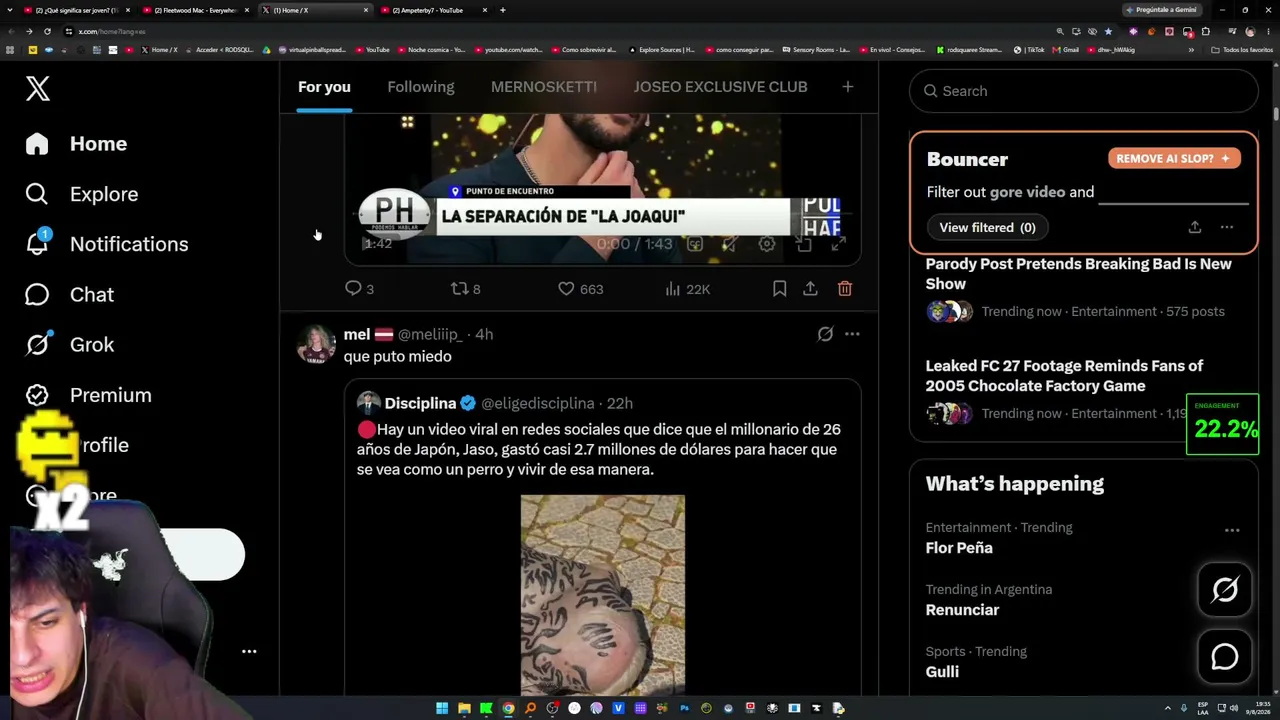
Task: Open the Explore page
Action: (82, 194)
